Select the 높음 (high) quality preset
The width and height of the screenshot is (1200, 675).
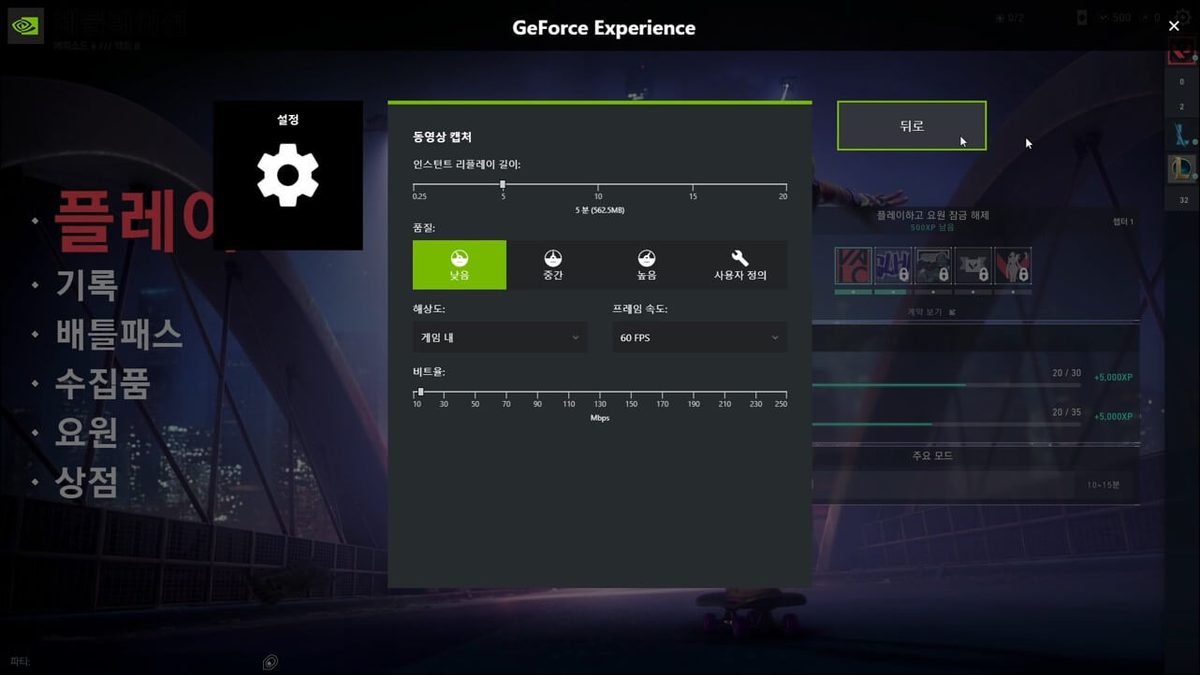pyautogui.click(x=646, y=265)
